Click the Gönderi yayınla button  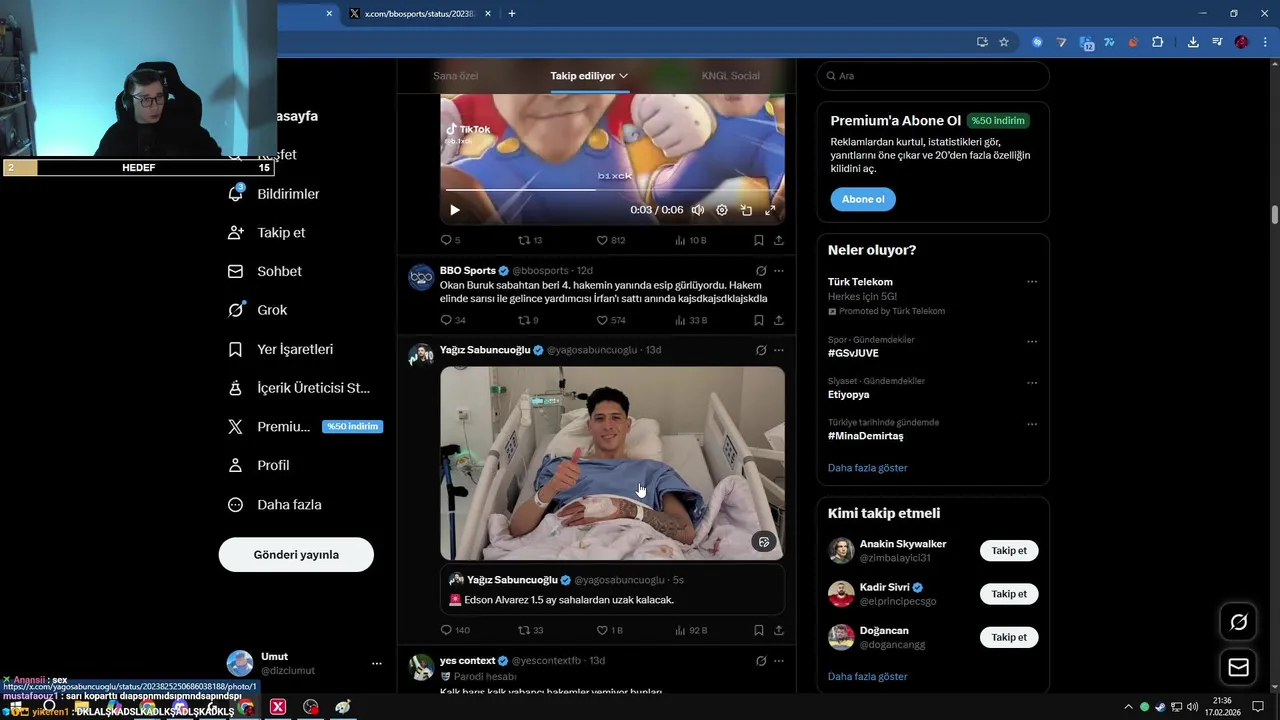[x=296, y=555]
